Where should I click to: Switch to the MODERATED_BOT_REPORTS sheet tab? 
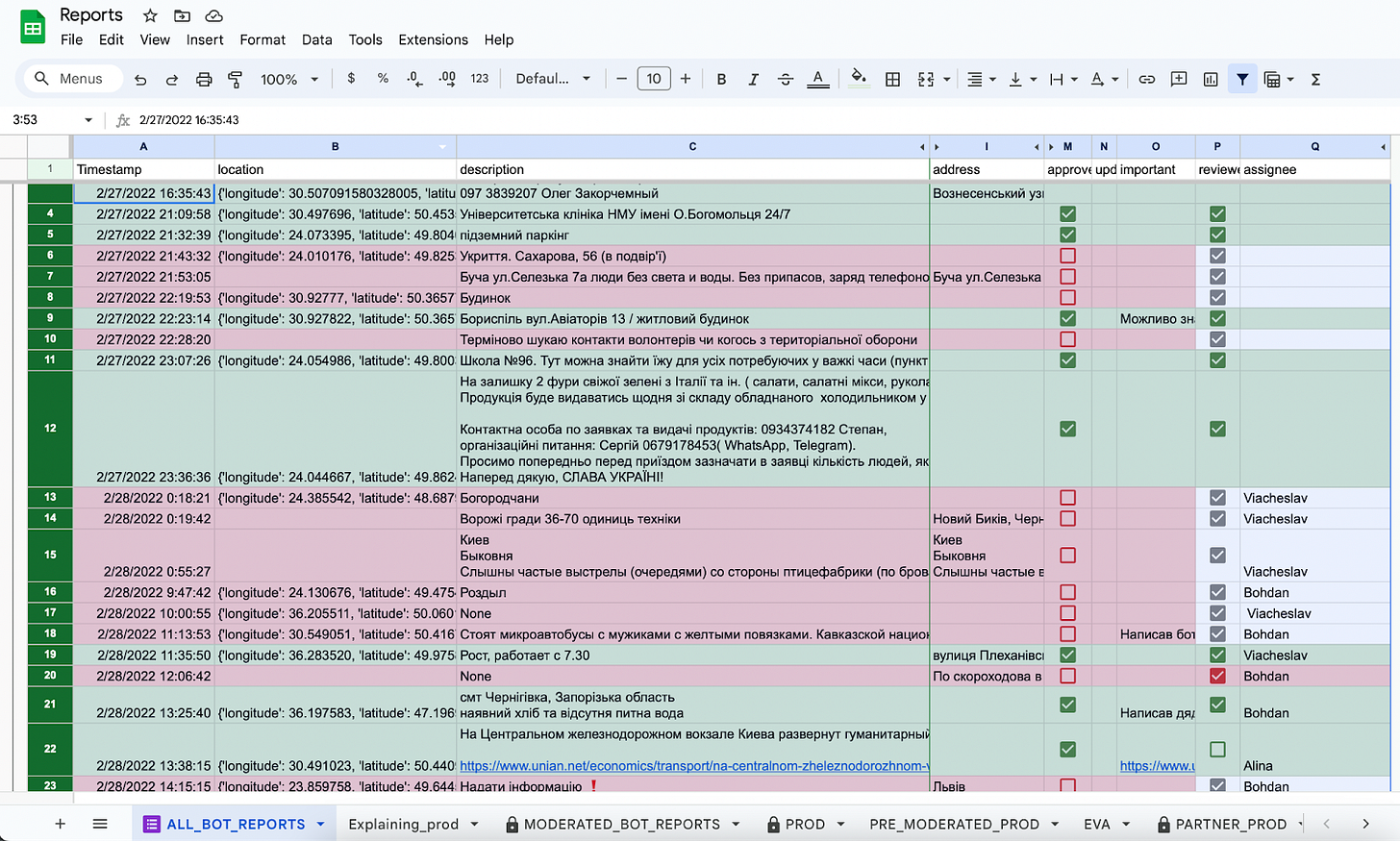[x=621, y=824]
